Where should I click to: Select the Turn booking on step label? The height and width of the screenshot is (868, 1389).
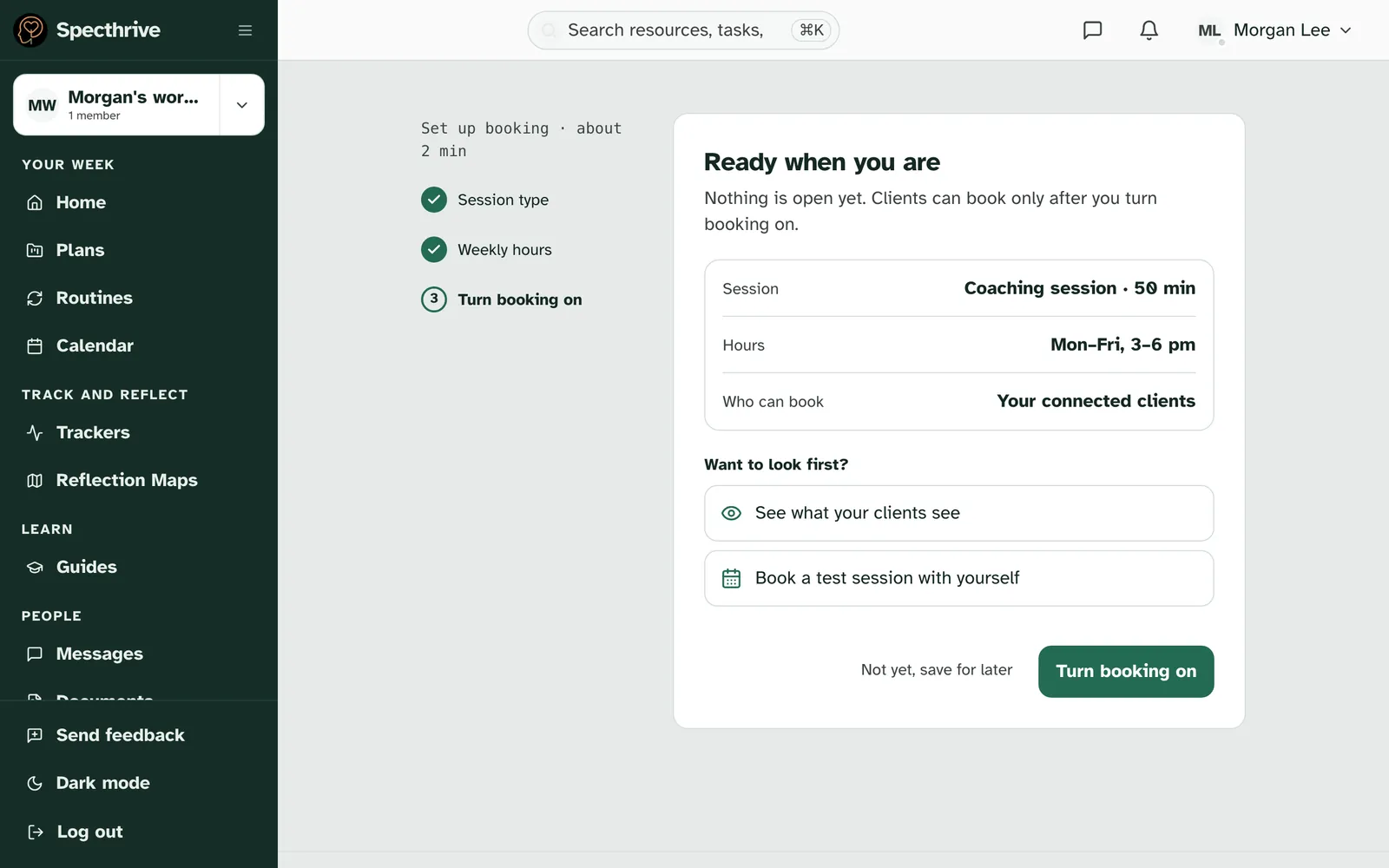tap(520, 299)
